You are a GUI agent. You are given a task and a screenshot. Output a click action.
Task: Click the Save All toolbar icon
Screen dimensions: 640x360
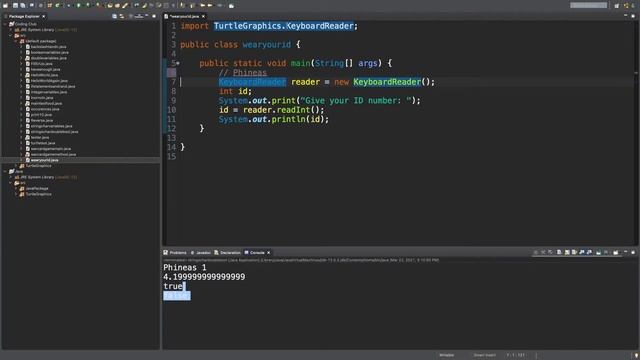pyautogui.click(x=23, y=6)
